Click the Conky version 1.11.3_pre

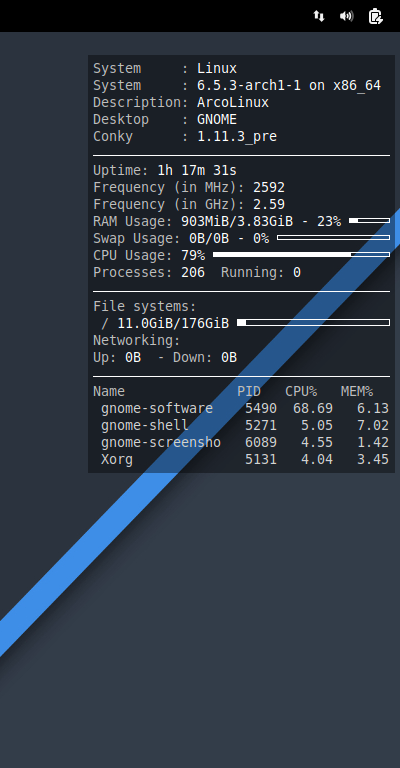(x=237, y=136)
